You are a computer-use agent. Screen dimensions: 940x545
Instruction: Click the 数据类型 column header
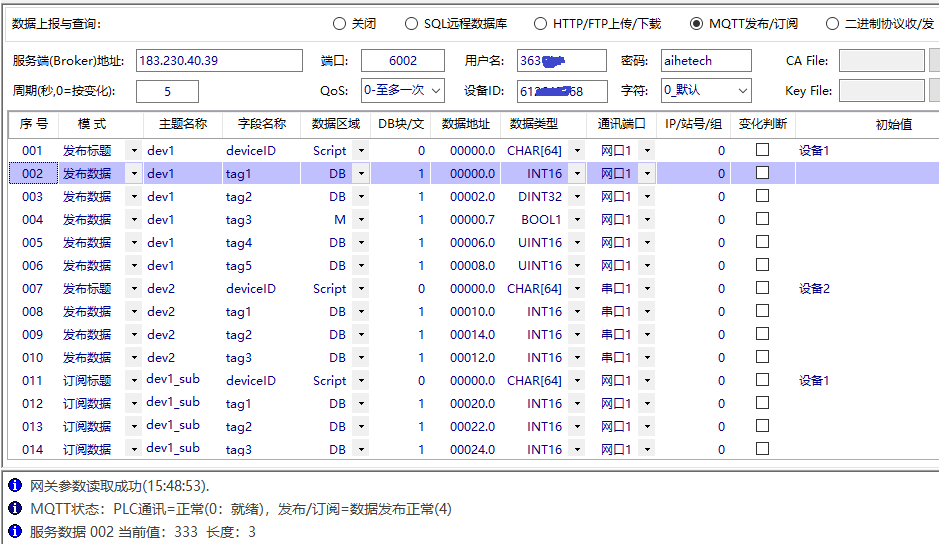(534, 124)
